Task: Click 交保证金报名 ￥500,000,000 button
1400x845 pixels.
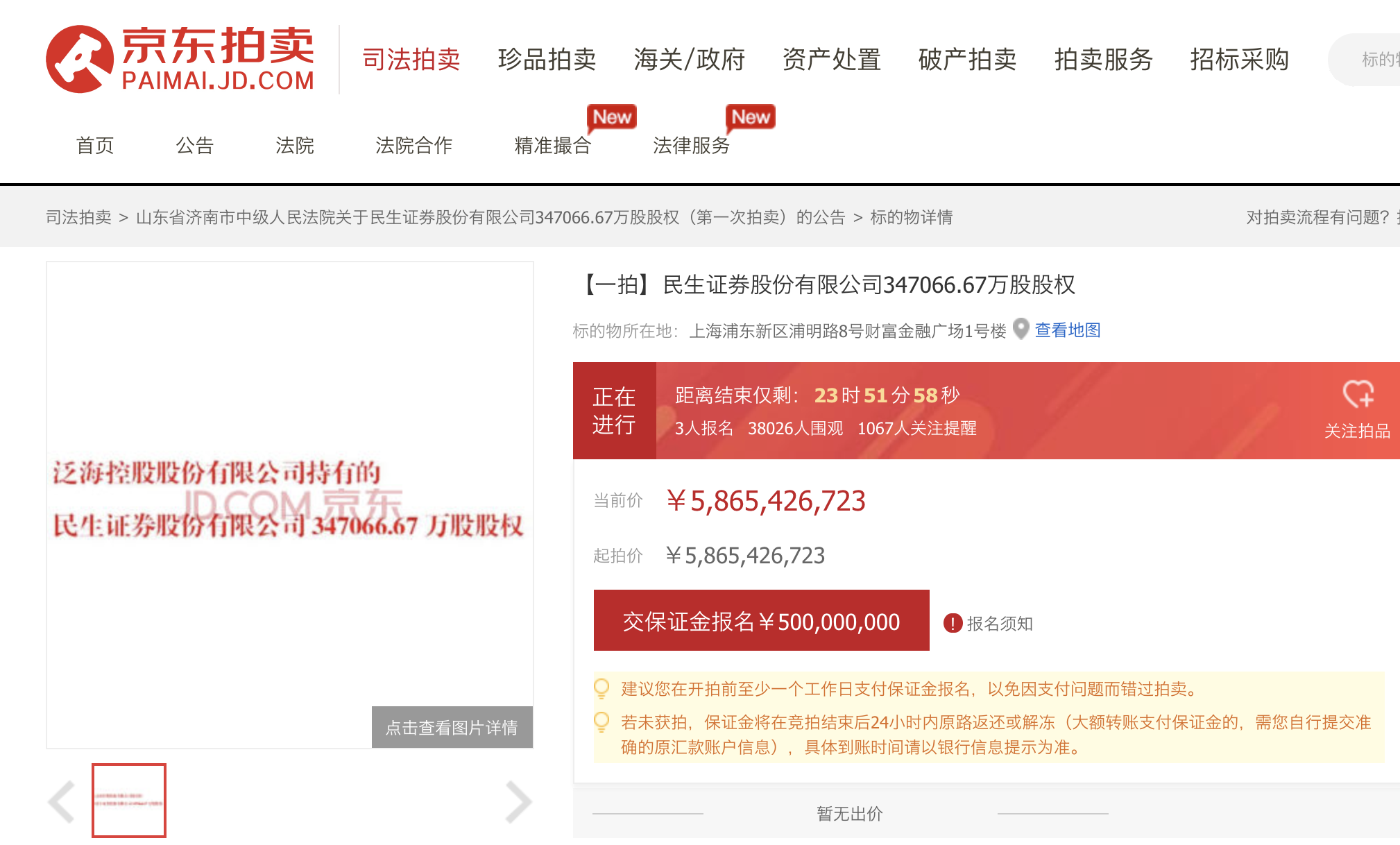Action: tap(762, 620)
